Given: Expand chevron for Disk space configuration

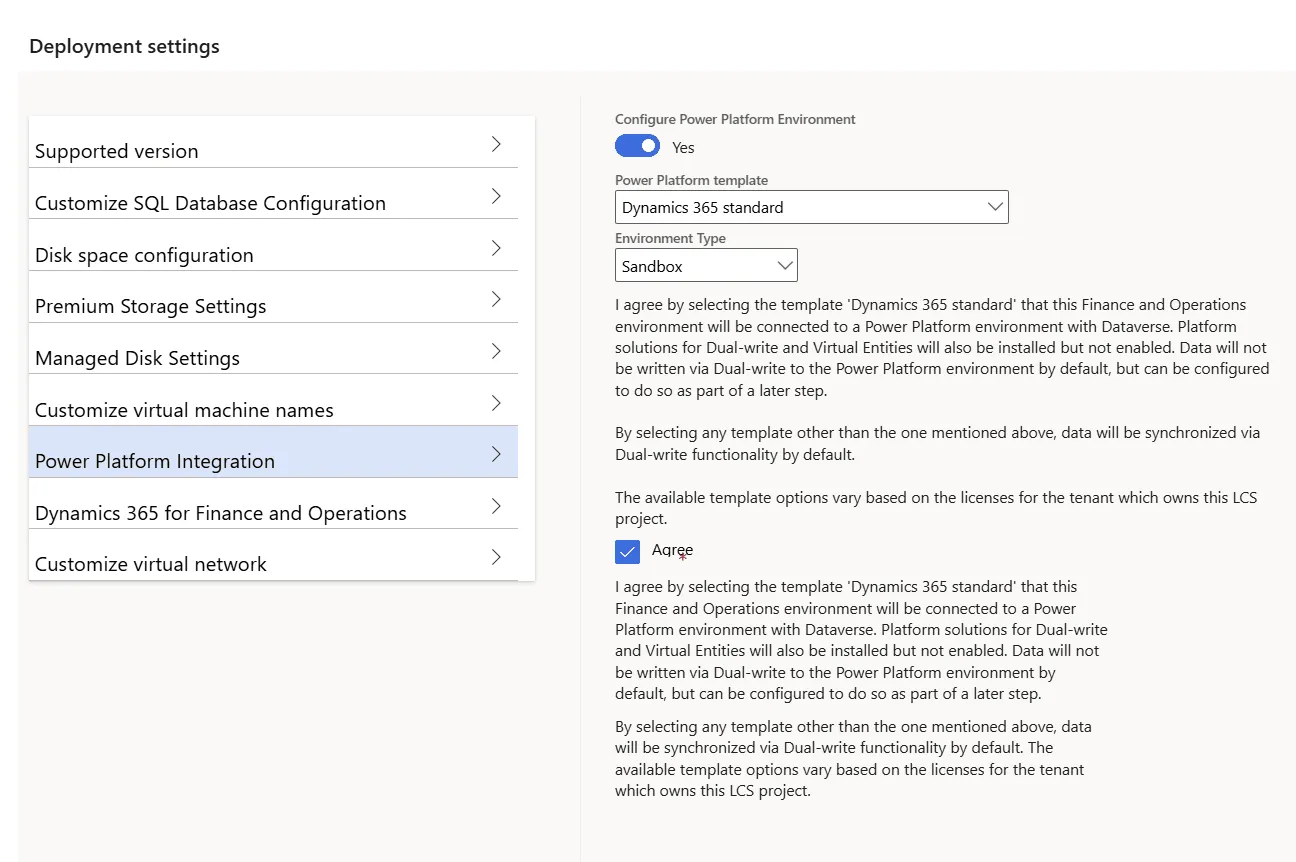Looking at the screenshot, I should click(x=496, y=248).
